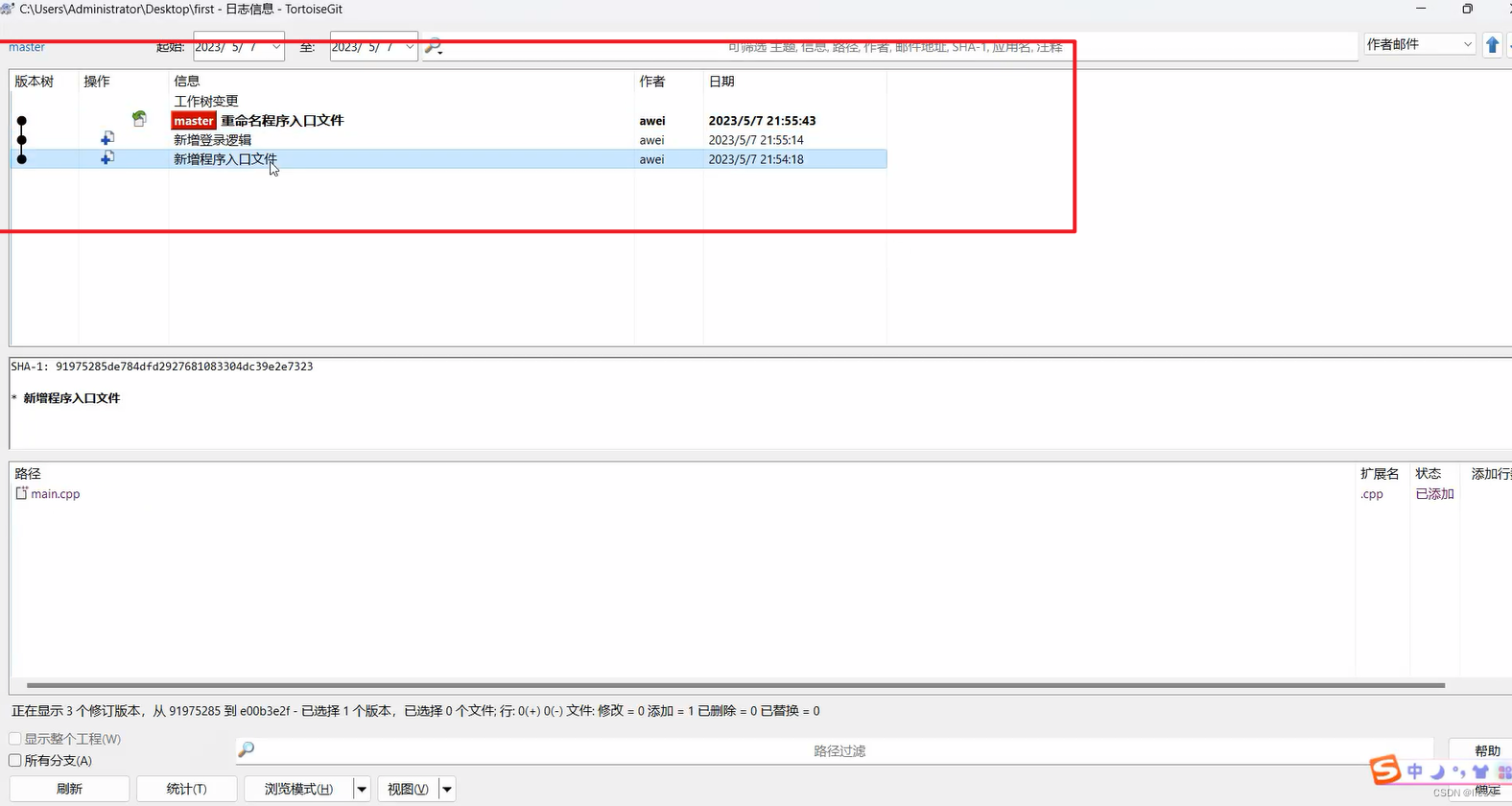Click date 2023/5/7 21:54:18
Viewport: 1512px width, 806px height.
coord(756,158)
